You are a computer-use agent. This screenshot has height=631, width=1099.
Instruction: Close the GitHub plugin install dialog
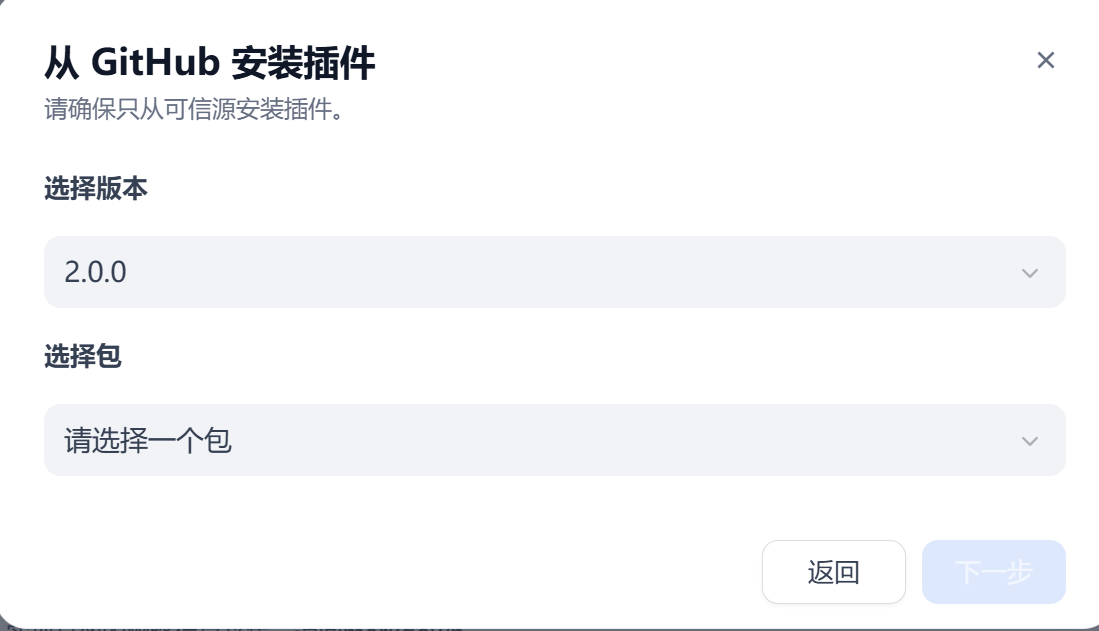[x=1046, y=60]
